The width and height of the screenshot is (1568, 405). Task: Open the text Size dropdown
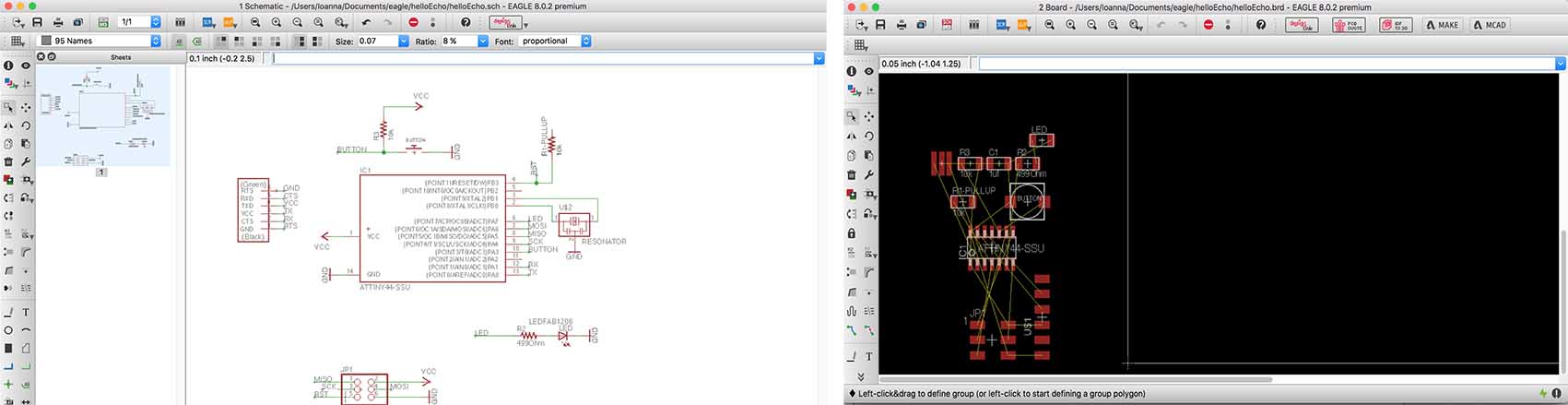point(404,41)
